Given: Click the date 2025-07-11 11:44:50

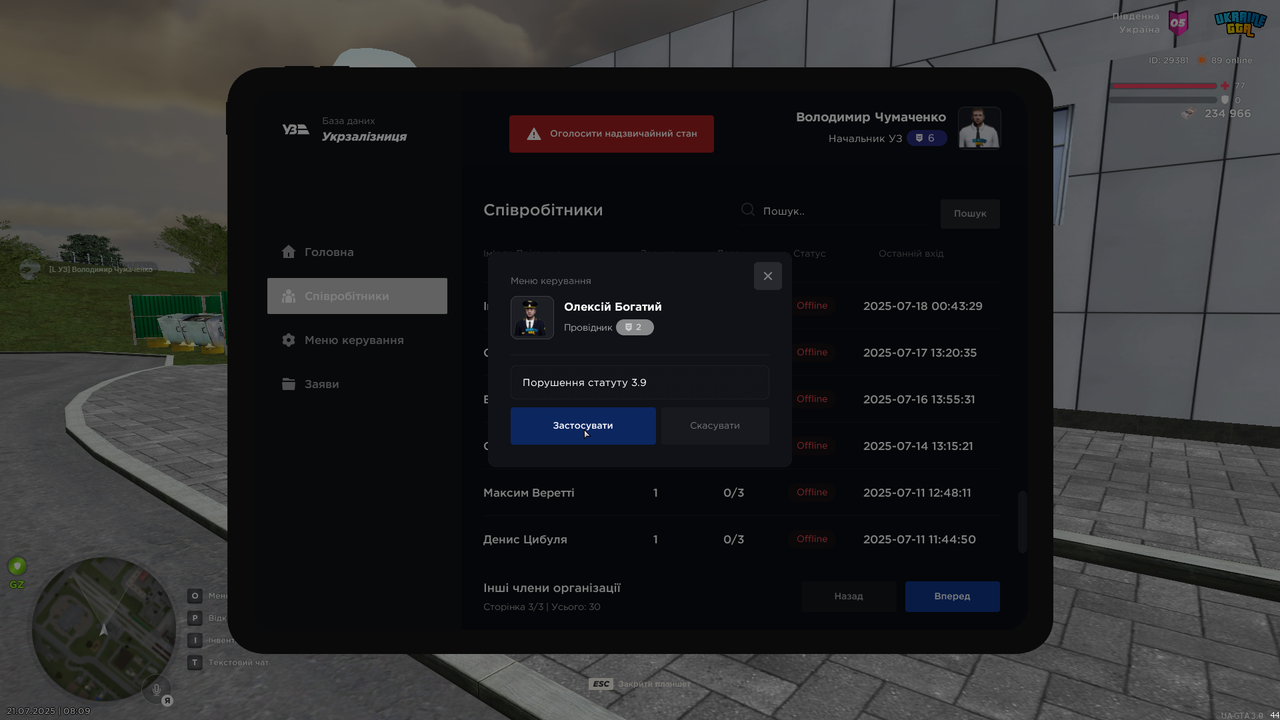Looking at the screenshot, I should tap(919, 540).
